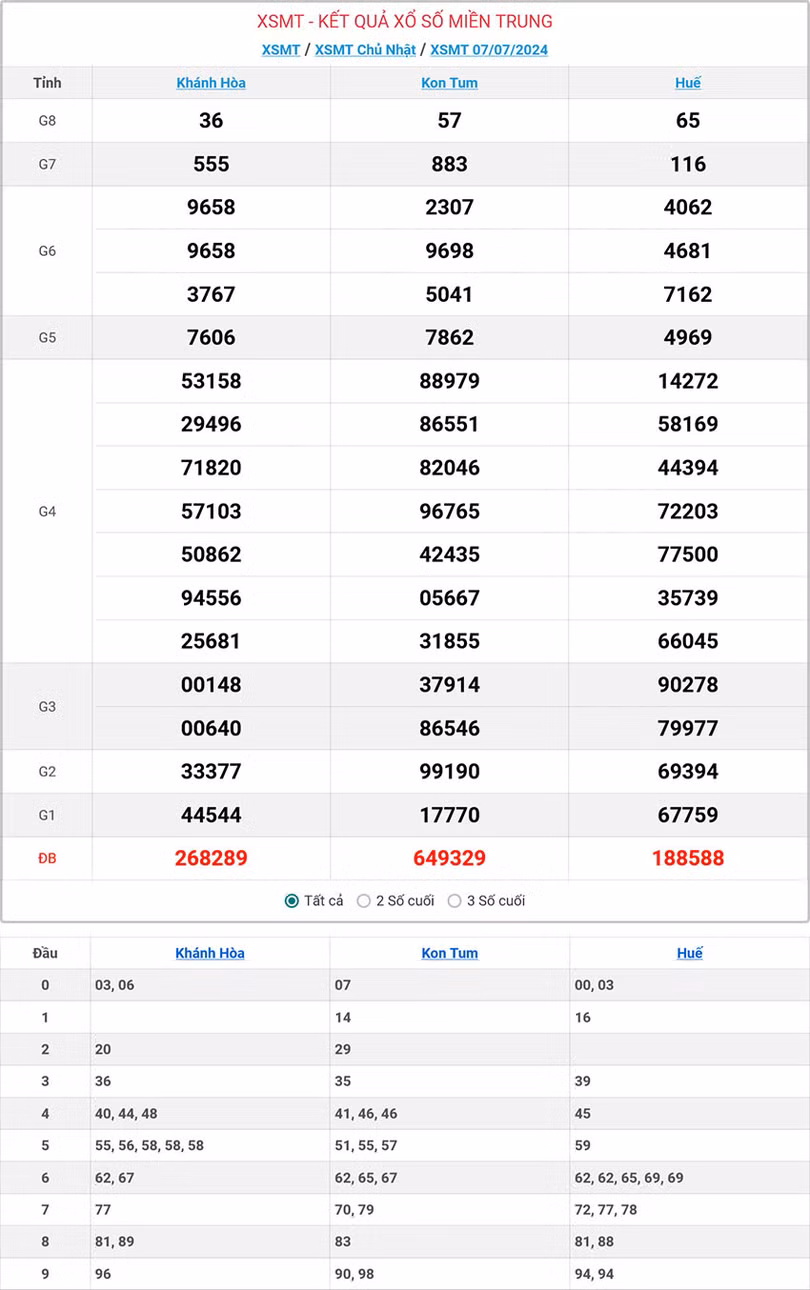Click Khánh Hòa link in the Đầu table header

[210, 953]
